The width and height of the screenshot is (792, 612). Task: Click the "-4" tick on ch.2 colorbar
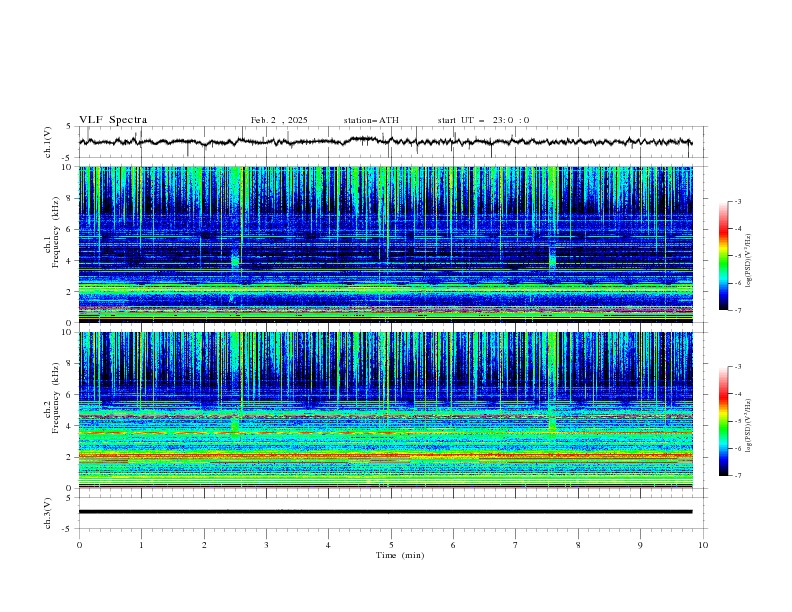point(738,394)
